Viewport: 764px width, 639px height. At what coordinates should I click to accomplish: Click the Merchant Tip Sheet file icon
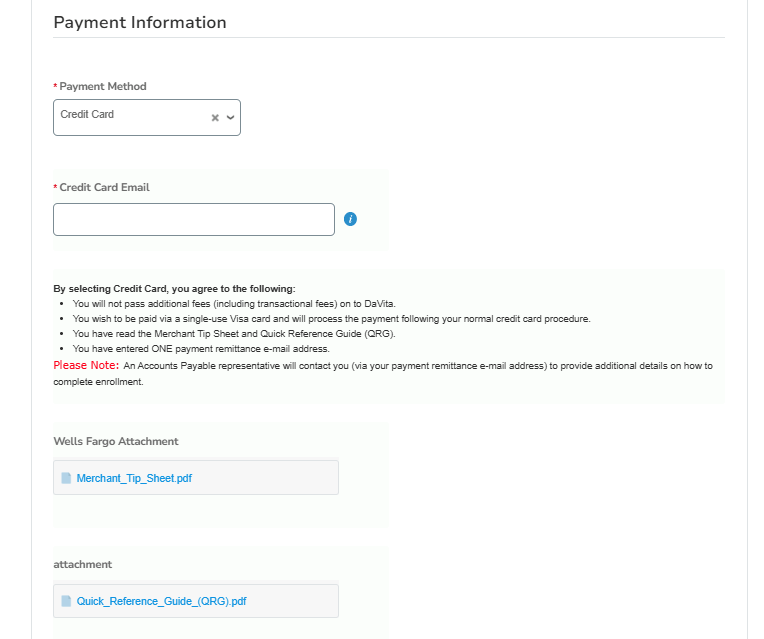point(67,478)
